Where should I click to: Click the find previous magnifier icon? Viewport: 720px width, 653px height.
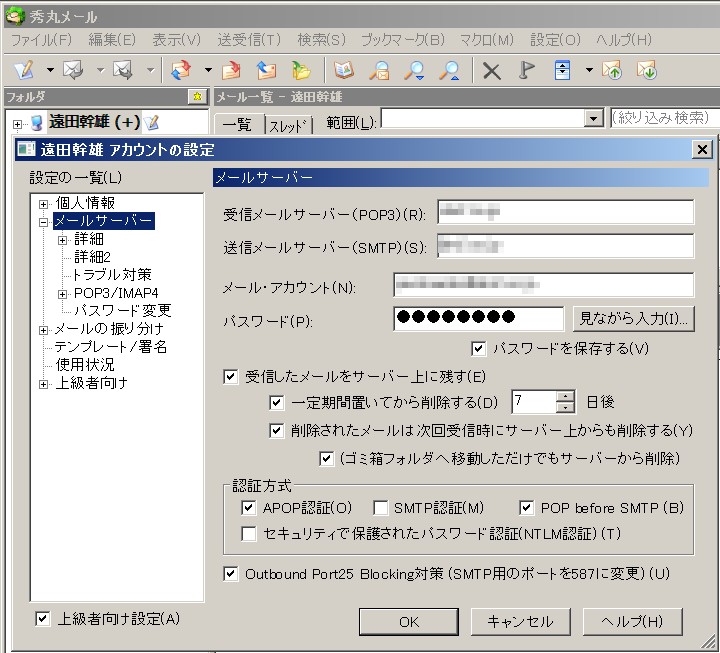point(449,70)
